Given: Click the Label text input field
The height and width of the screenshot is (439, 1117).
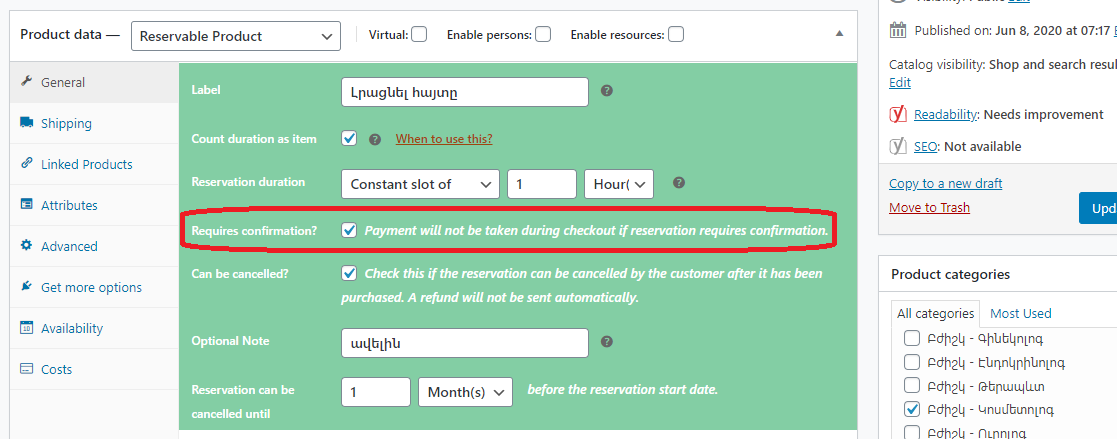Looking at the screenshot, I should tap(464, 92).
